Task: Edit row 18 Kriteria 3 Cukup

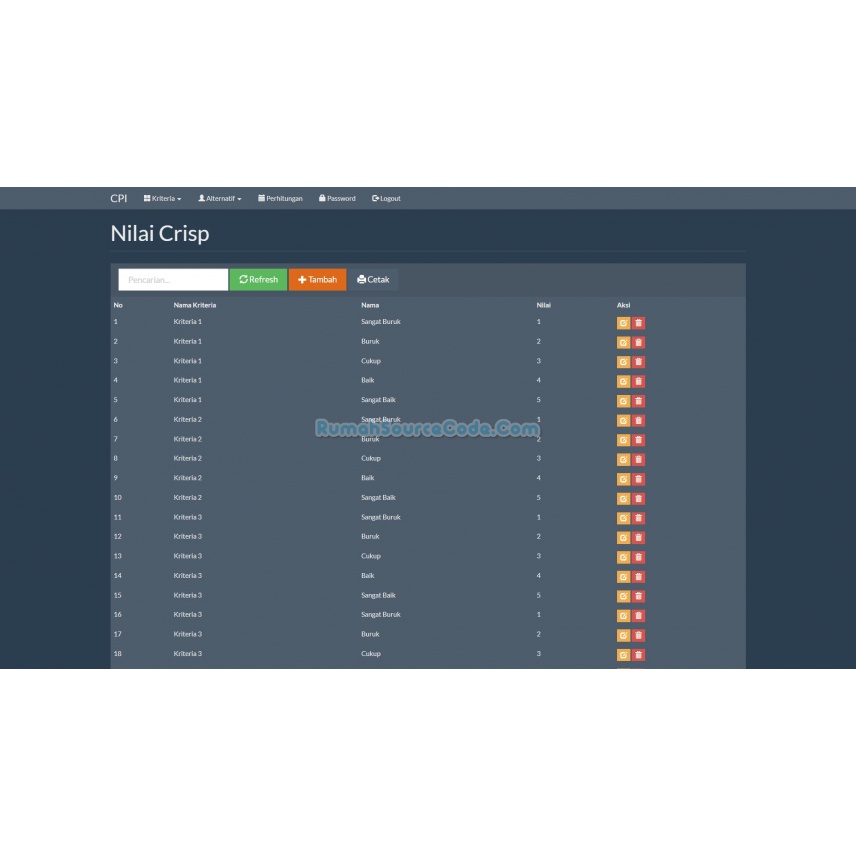Action: coord(623,655)
